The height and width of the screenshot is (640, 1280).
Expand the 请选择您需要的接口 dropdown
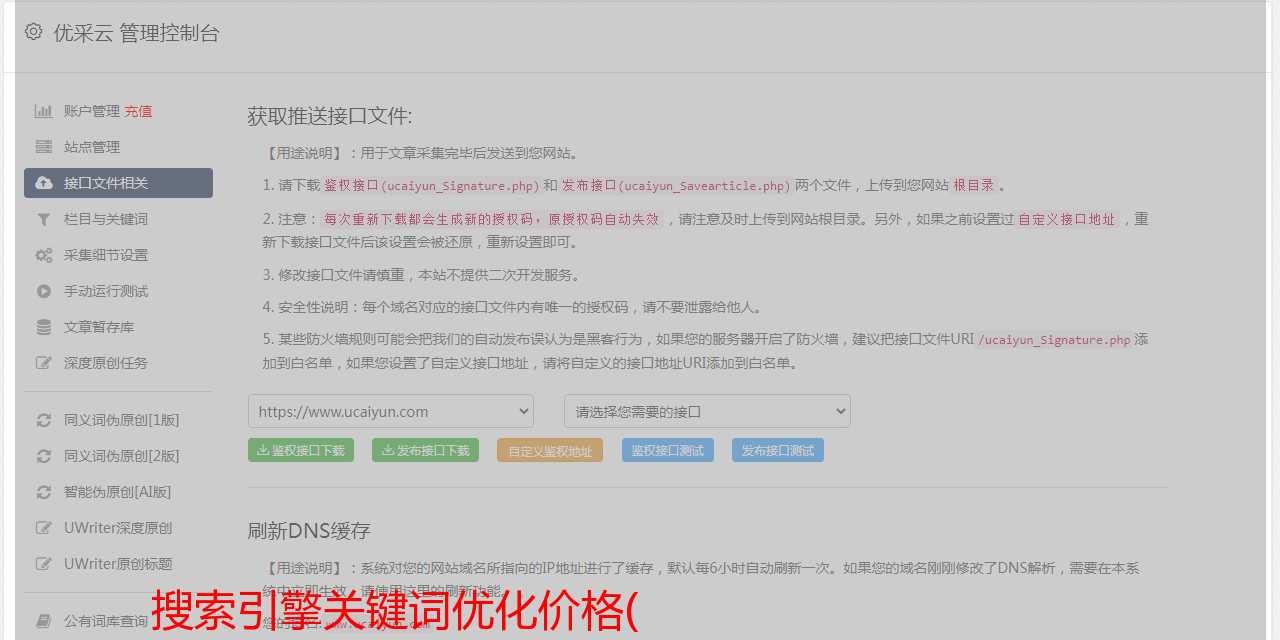tap(707, 411)
